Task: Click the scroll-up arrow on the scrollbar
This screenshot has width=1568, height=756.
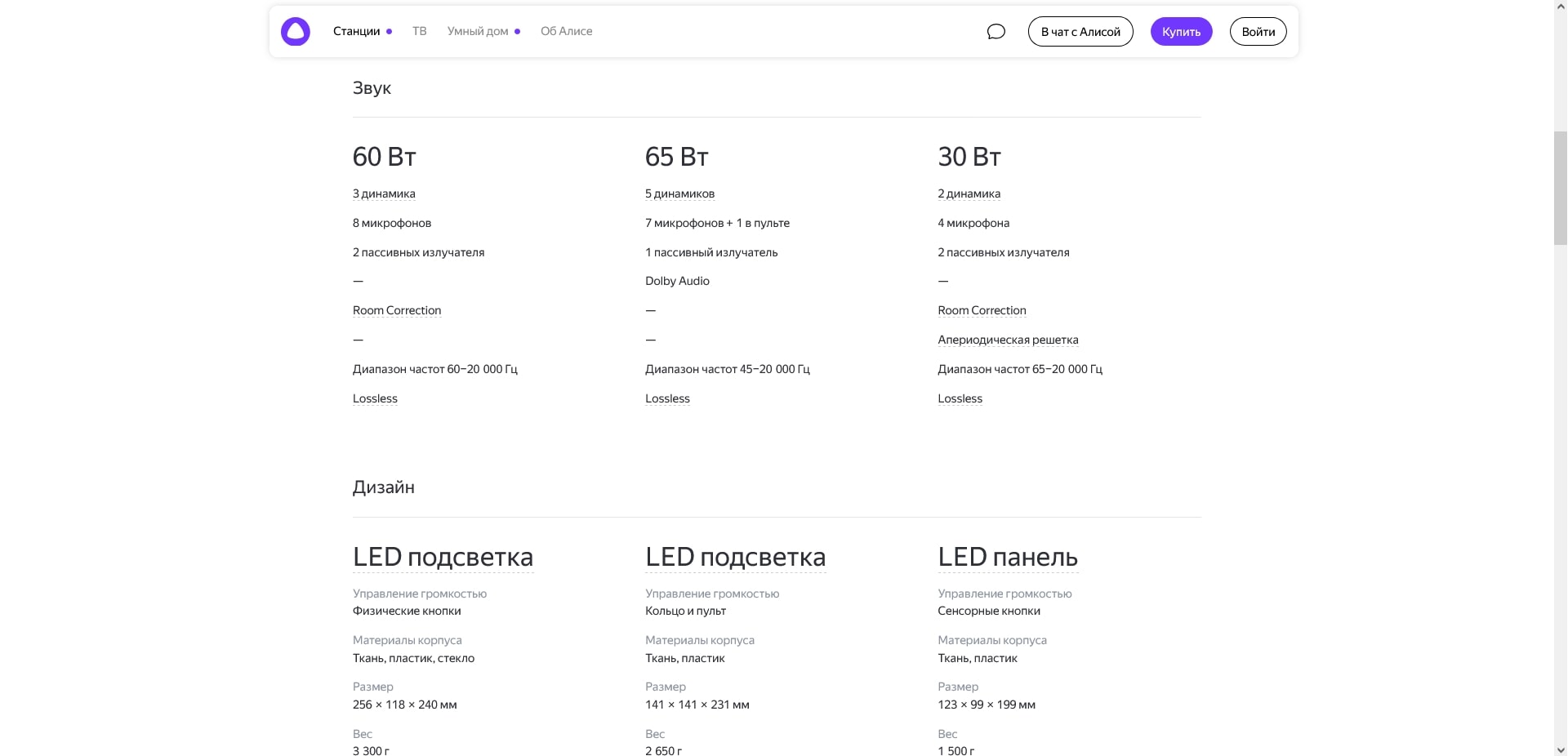Action: coord(1559,6)
